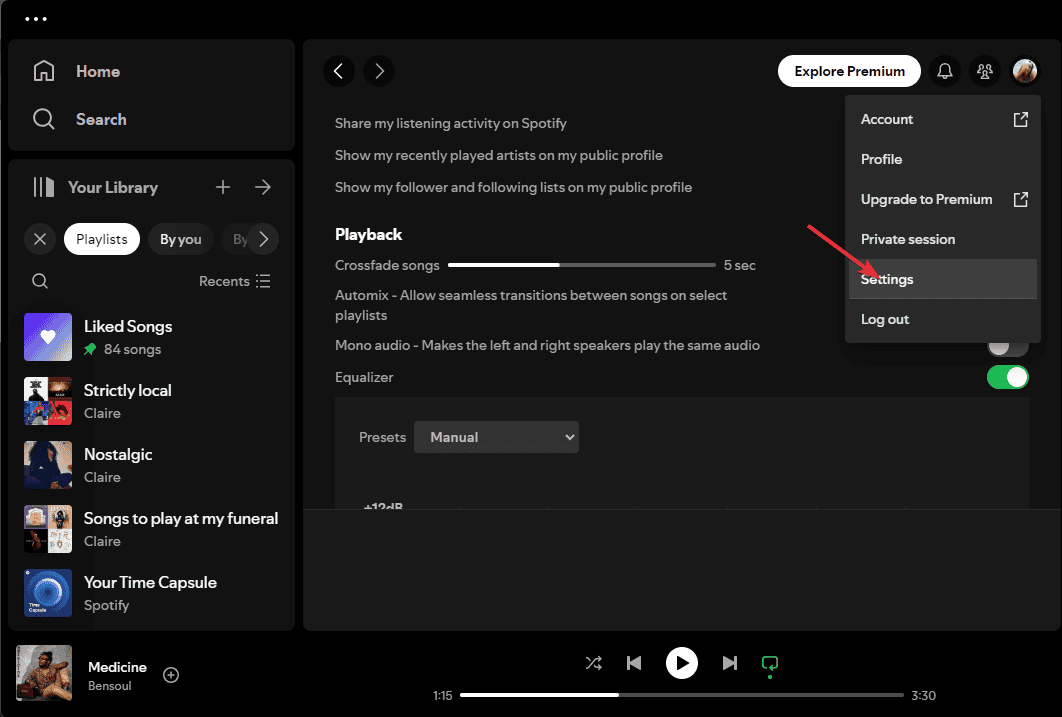Image resolution: width=1062 pixels, height=717 pixels.
Task: Skip to the next track
Action: [x=729, y=663]
